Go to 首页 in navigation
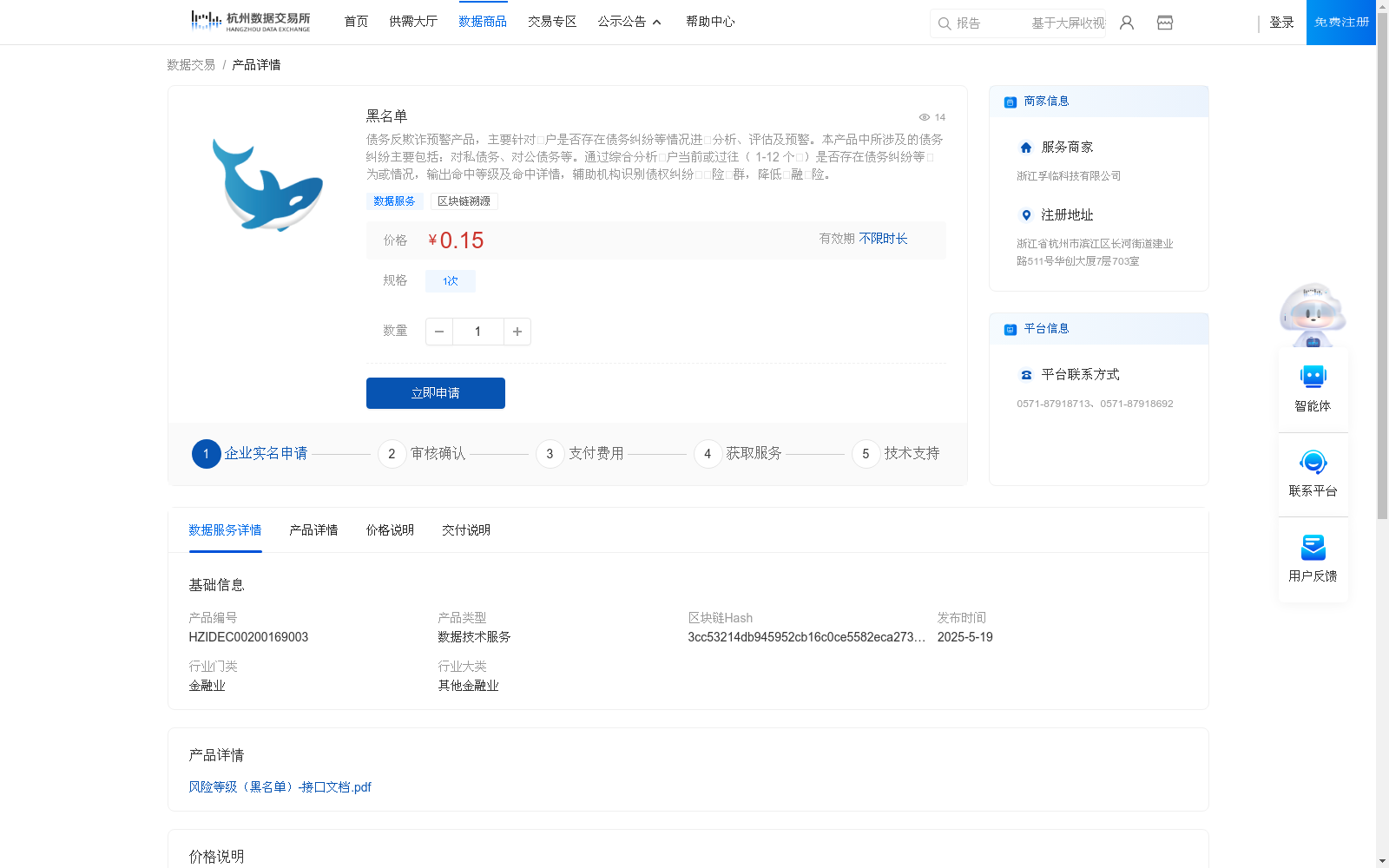Screen dimensions: 1389x868 click(x=356, y=22)
